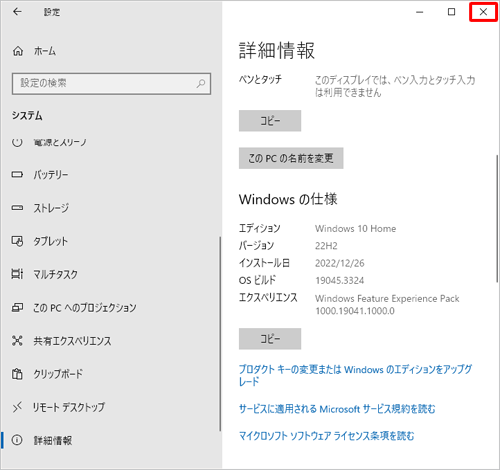Select the Clipboard (クリップボード) icon
This screenshot has width=500, height=470.
tap(17, 374)
